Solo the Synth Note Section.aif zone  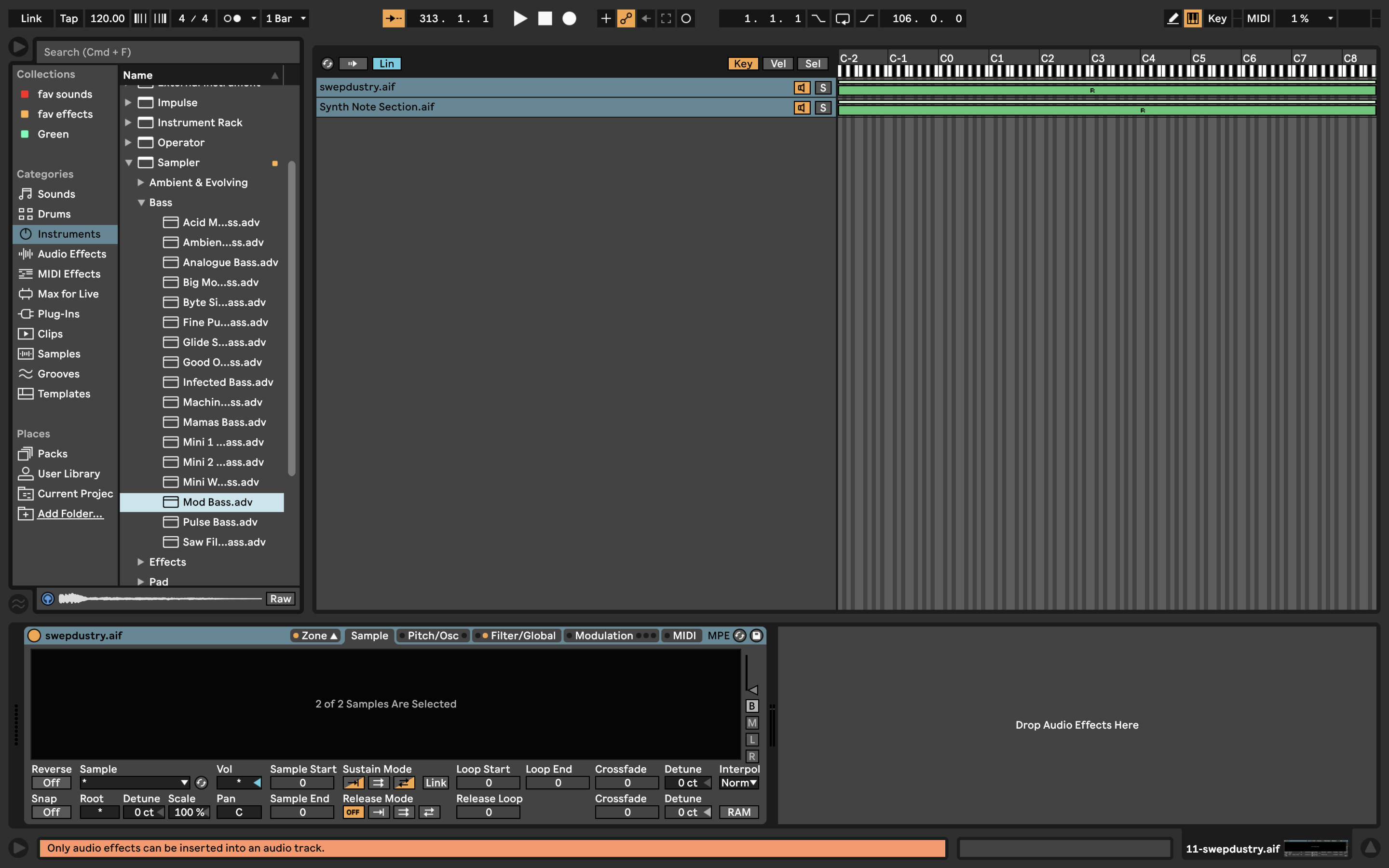click(x=822, y=108)
